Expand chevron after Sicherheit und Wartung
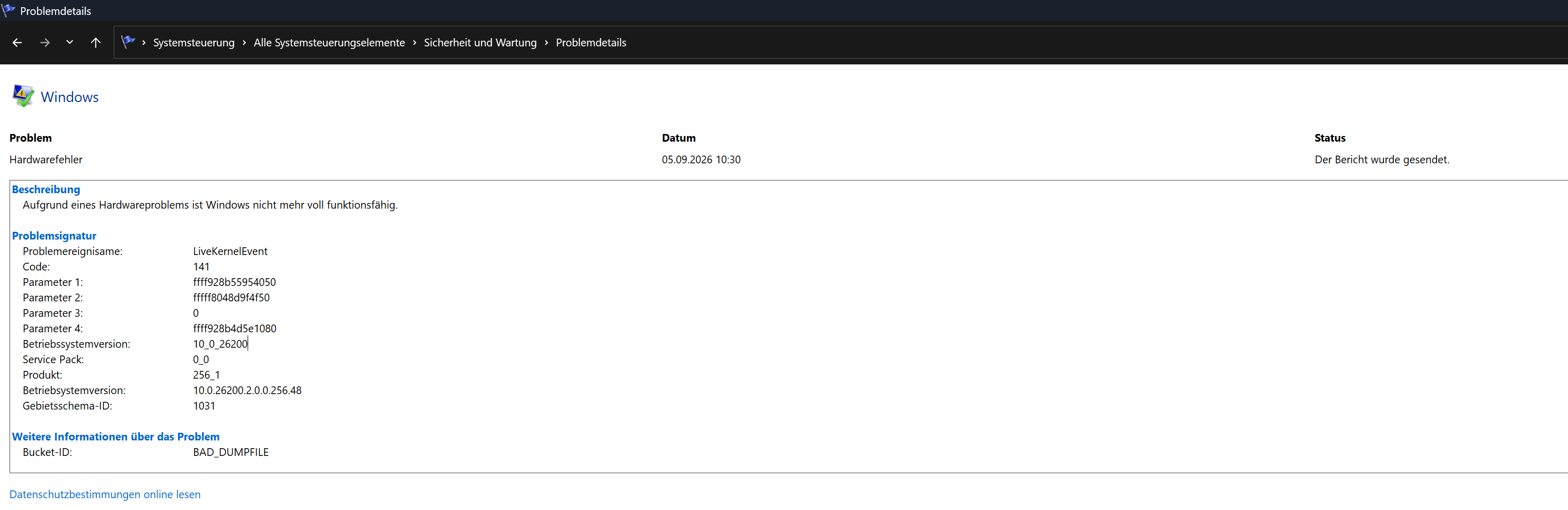This screenshot has height=510, width=1568. (x=547, y=43)
